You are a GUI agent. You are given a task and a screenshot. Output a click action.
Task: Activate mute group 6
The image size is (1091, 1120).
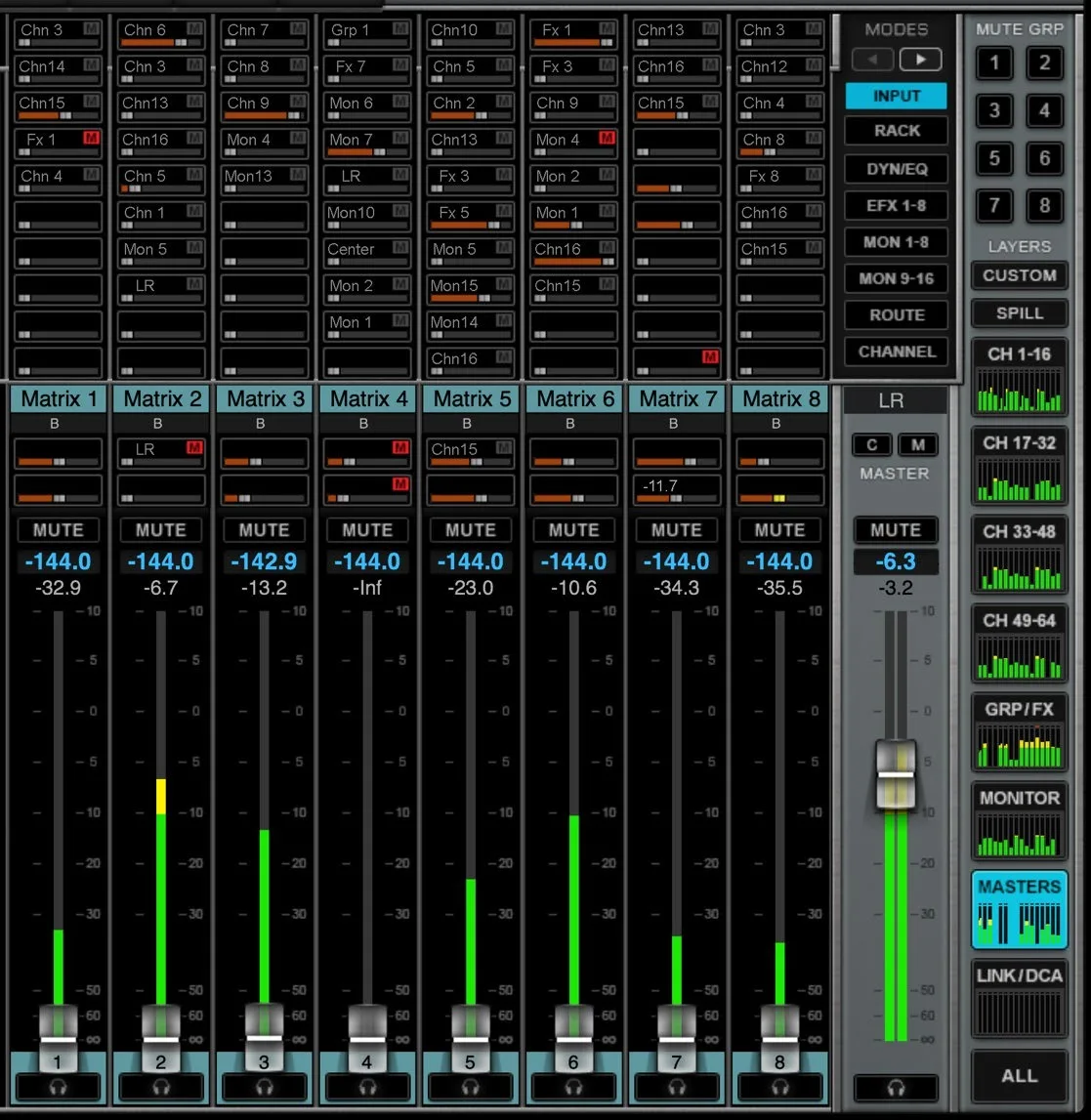(x=1044, y=158)
